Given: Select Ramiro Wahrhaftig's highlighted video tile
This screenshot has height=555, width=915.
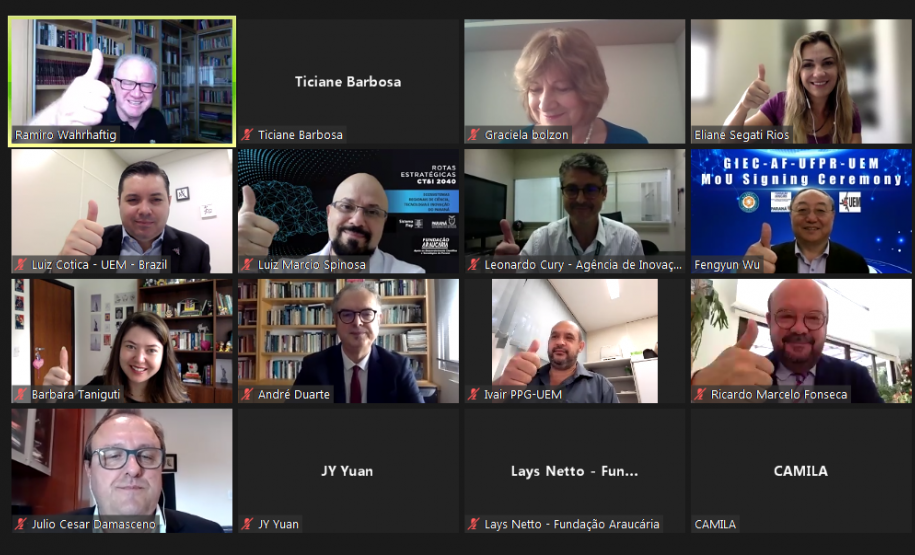Looking at the screenshot, I should 122,81.
